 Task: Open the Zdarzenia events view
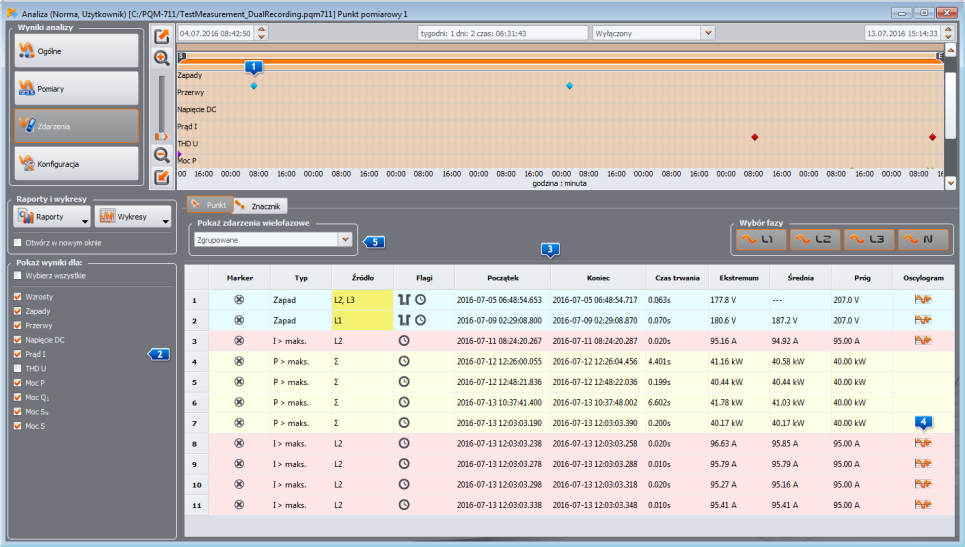point(77,126)
